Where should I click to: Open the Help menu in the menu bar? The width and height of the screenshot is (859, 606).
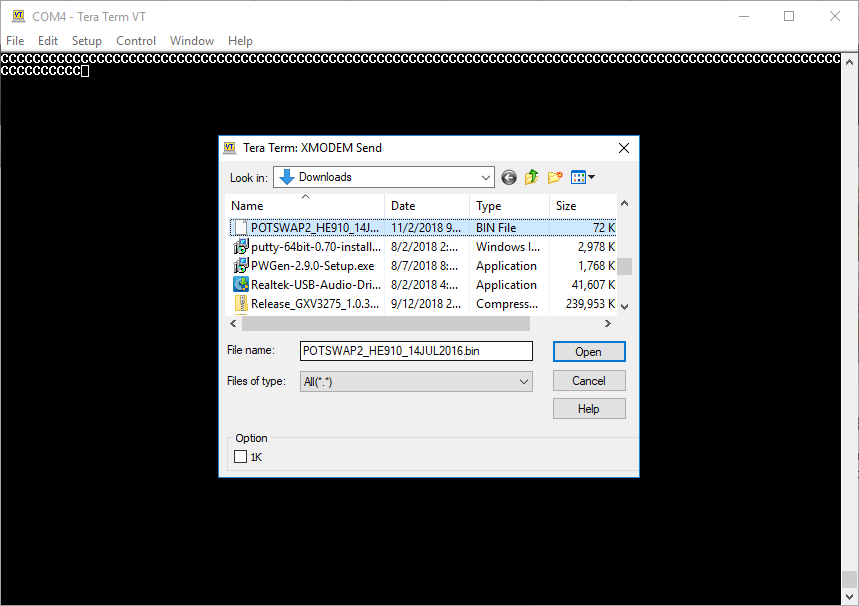[240, 41]
